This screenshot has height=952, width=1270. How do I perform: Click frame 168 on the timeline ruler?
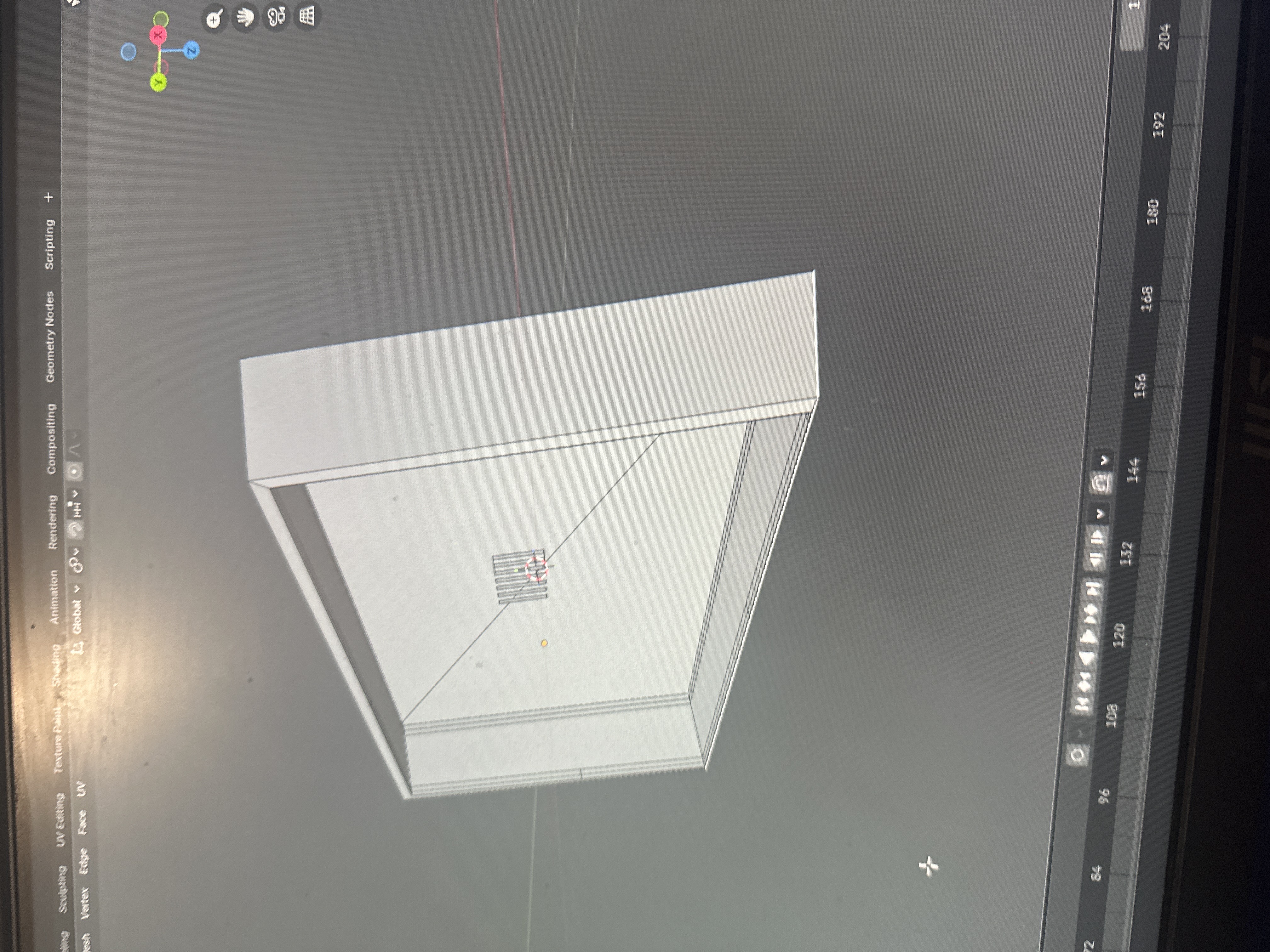click(1146, 298)
